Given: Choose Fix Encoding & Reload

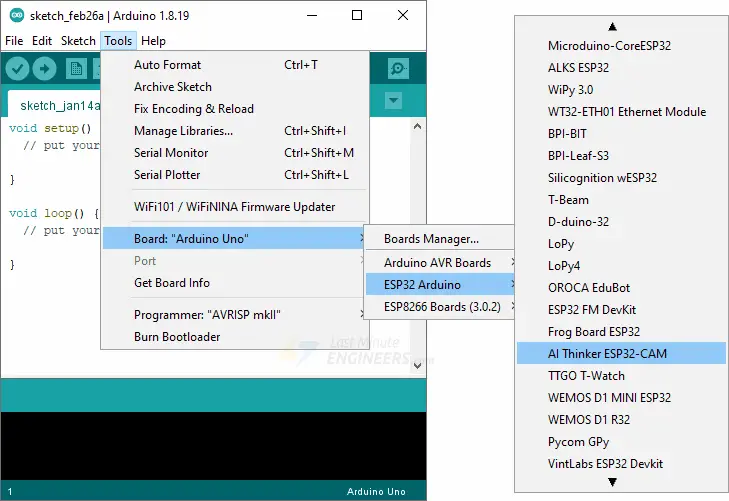Looking at the screenshot, I should pos(234,109).
